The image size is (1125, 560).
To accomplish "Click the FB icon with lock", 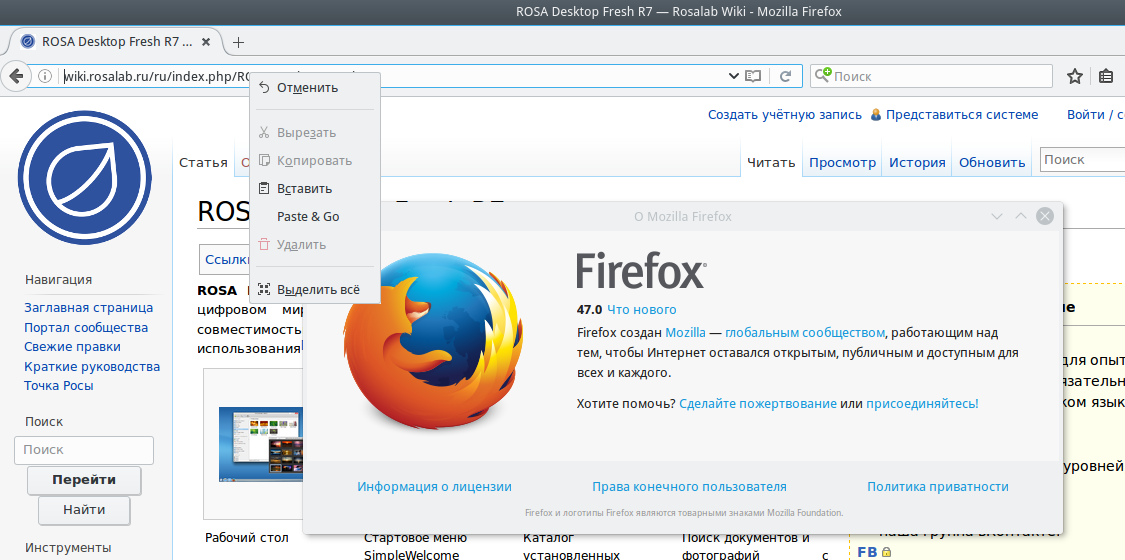I will (874, 552).
